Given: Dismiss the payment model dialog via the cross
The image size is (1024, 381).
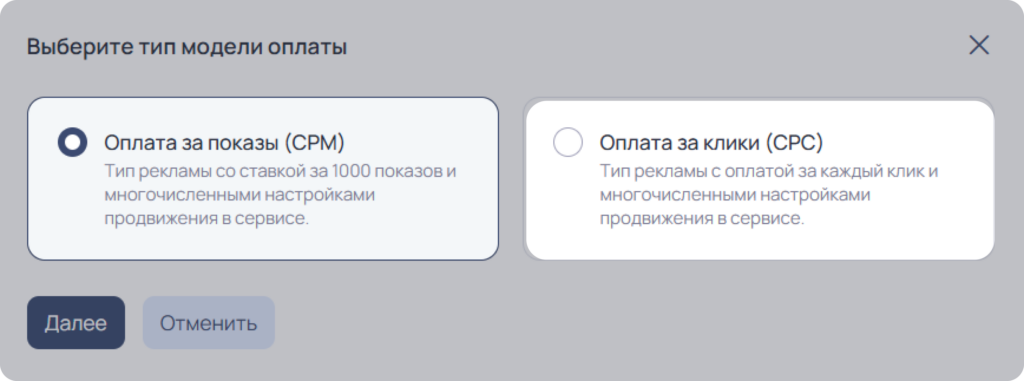Looking at the screenshot, I should point(979,45).
